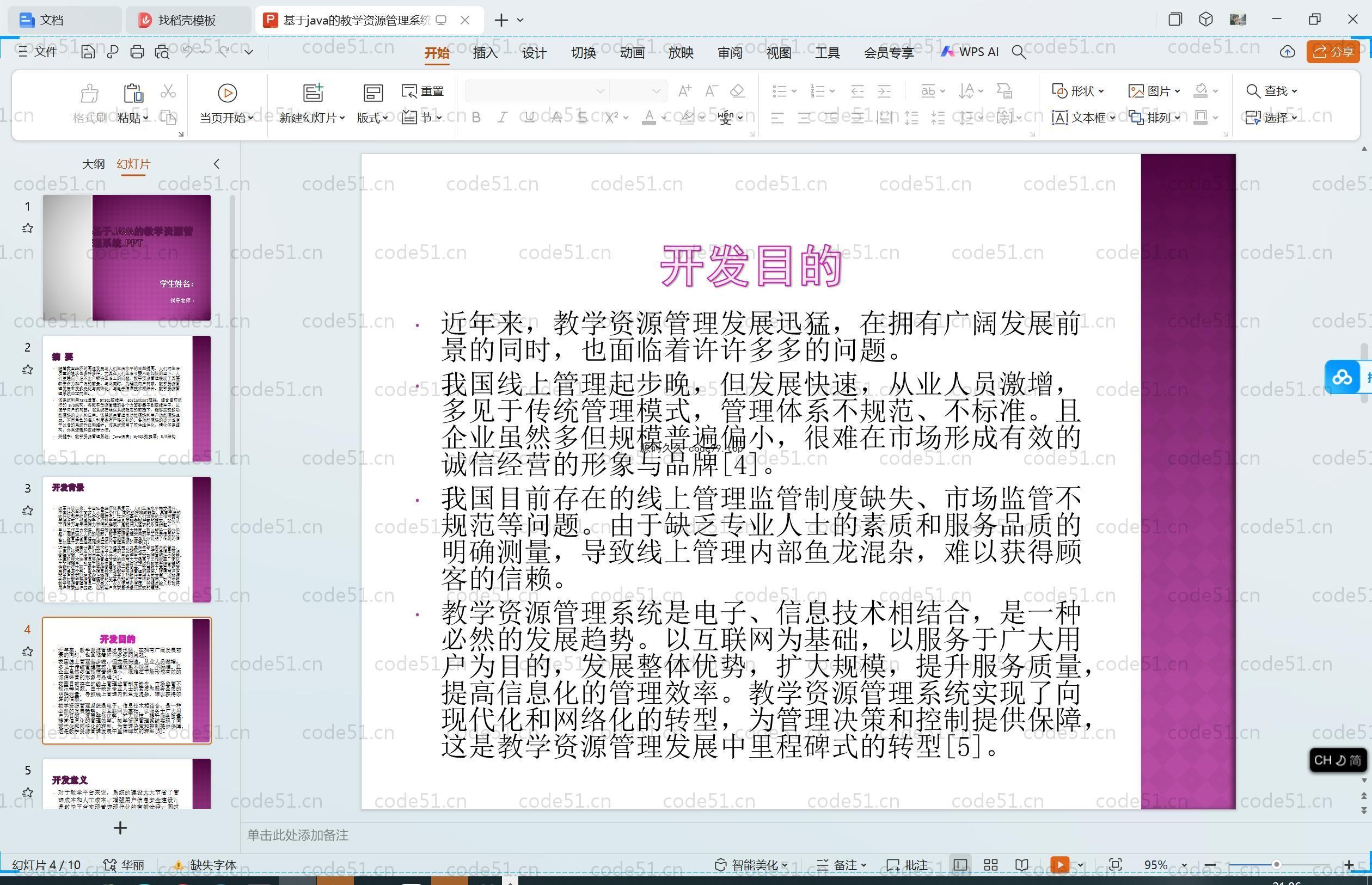Image resolution: width=1372 pixels, height=885 pixels.
Task: Toggle the CH input method indicator
Action: (1338, 760)
